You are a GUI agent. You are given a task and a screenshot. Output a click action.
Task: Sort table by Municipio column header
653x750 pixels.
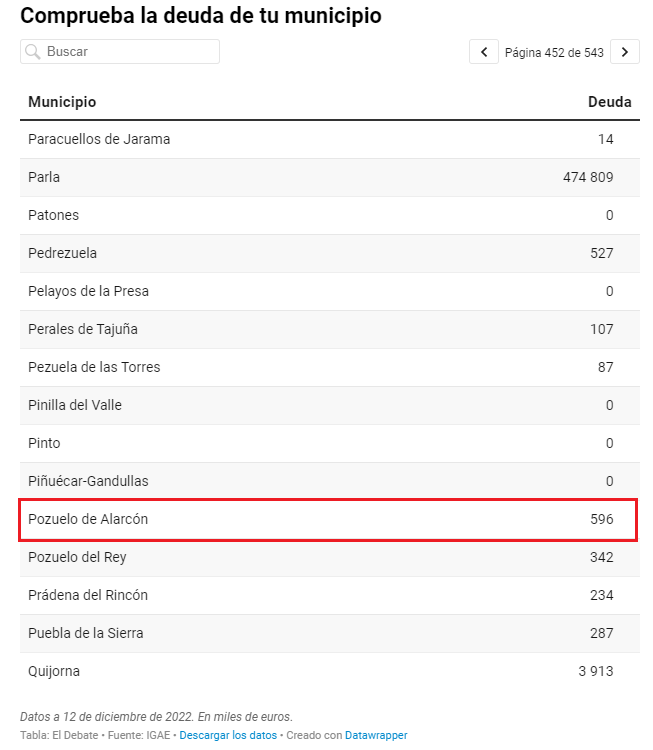pyautogui.click(x=62, y=102)
